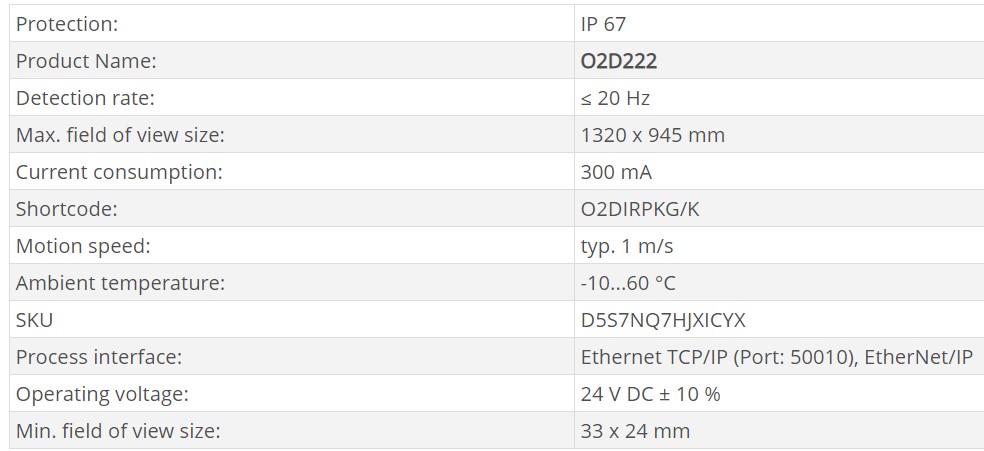Click the Current consumption label
The width and height of the screenshot is (984, 451).
coord(119,172)
